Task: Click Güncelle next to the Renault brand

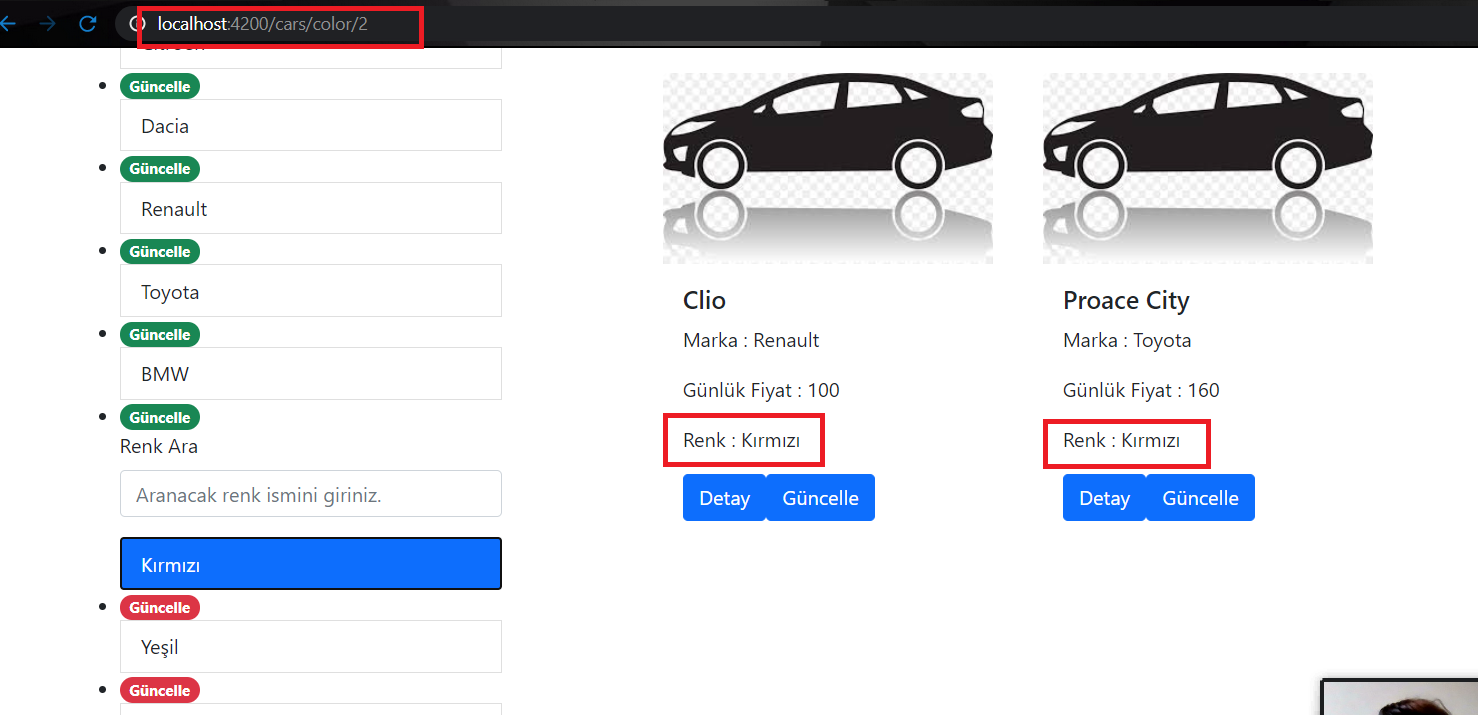Action: [x=159, y=168]
